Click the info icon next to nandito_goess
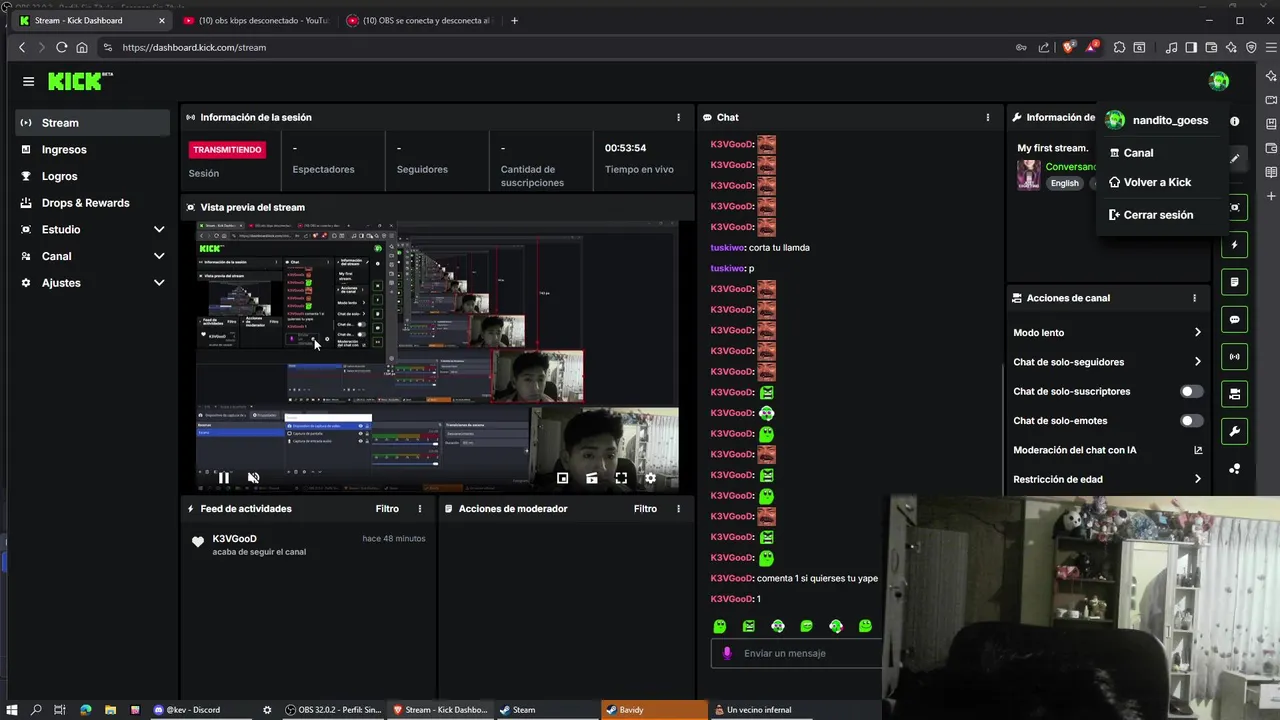Viewport: 1280px width, 720px height. click(x=1235, y=121)
